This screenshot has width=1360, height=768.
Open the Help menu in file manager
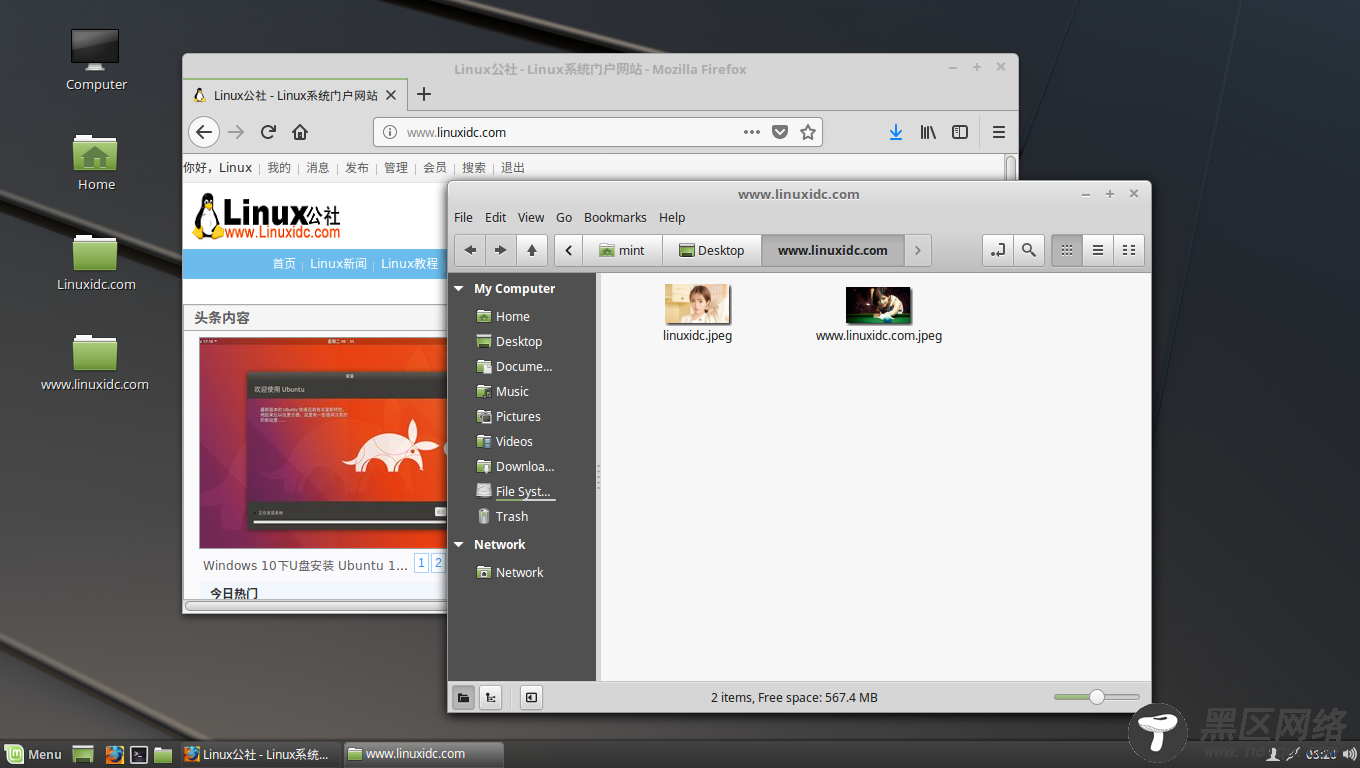(x=672, y=217)
